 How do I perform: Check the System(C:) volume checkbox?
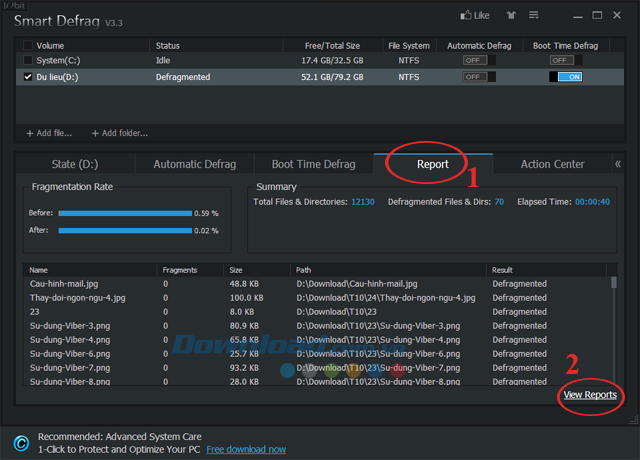[x=27, y=61]
